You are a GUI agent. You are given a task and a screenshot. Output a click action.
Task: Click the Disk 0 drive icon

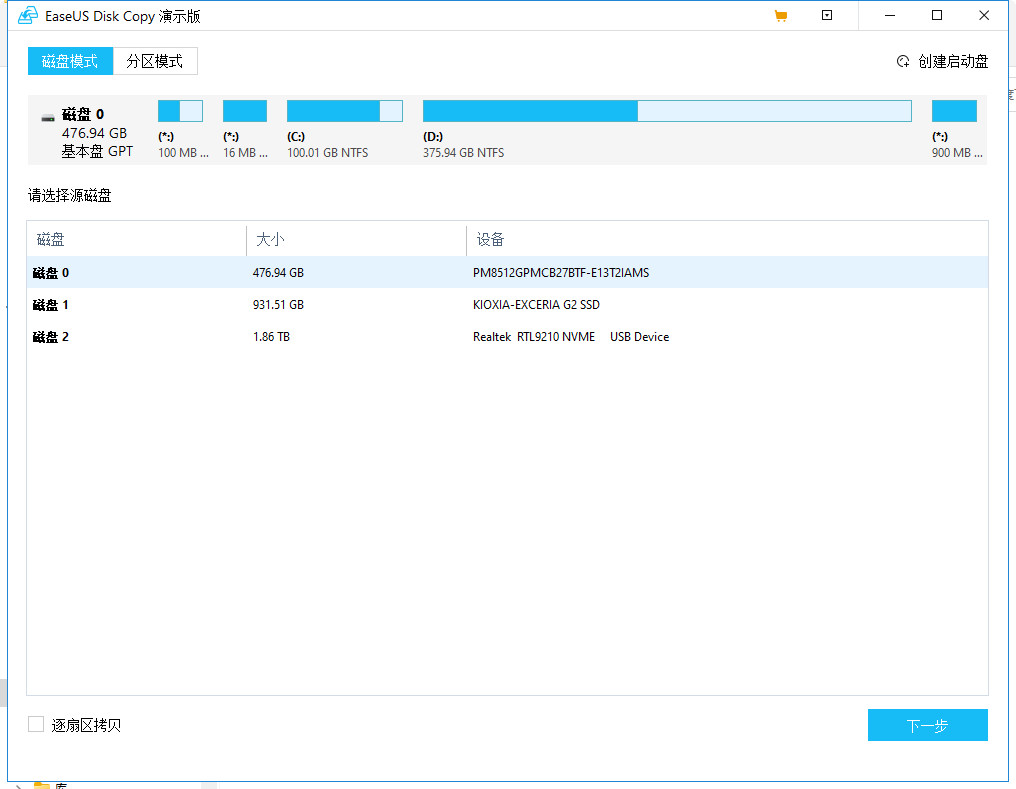48,117
